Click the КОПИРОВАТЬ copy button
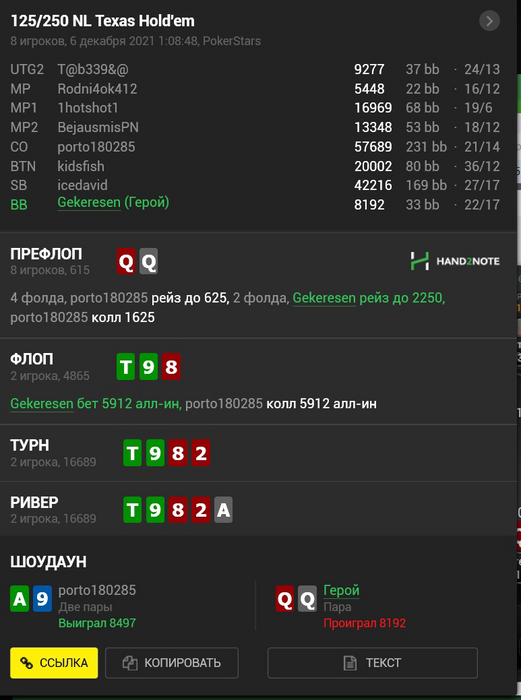521x700 pixels. pos(172,663)
